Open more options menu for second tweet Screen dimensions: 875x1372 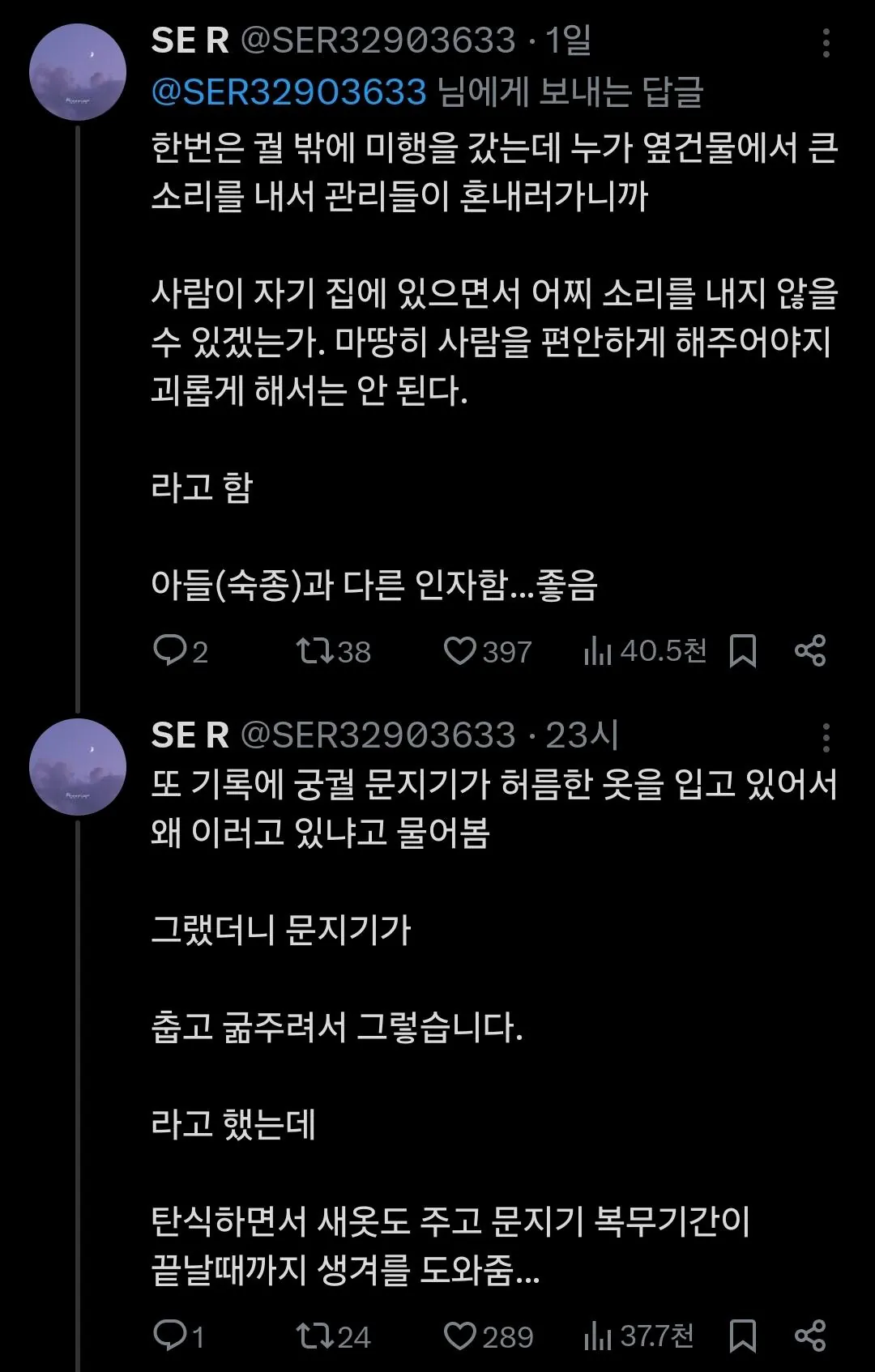click(x=826, y=737)
